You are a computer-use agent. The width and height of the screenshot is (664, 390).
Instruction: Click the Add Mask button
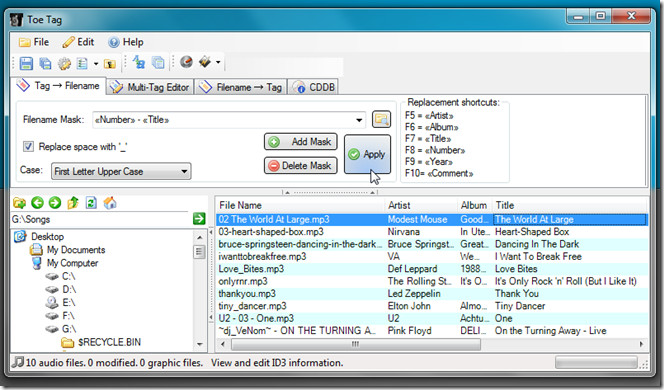point(301,142)
